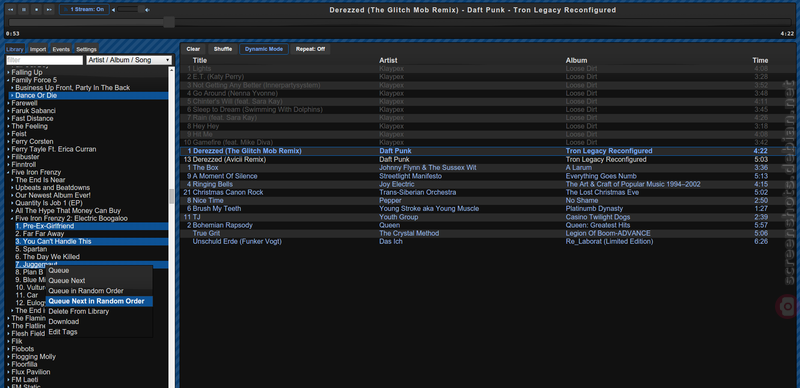Expand The End Is Near album
This screenshot has width=800, height=388.
[x=12, y=180]
